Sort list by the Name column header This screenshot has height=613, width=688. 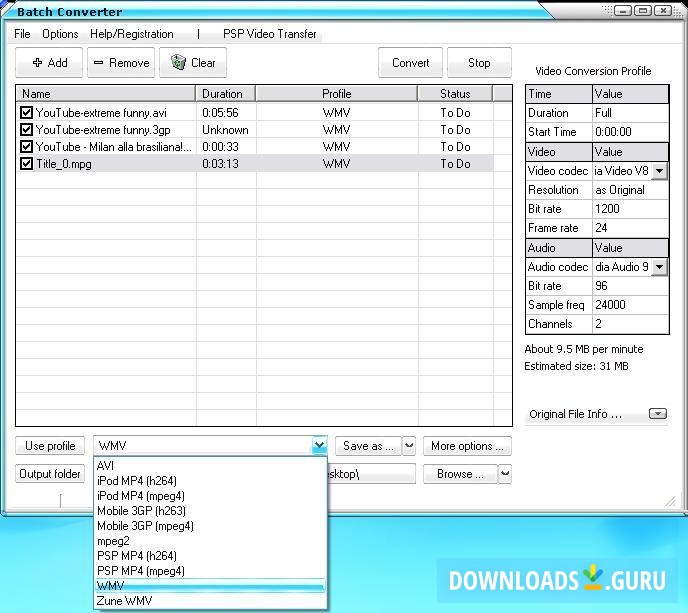coord(106,94)
